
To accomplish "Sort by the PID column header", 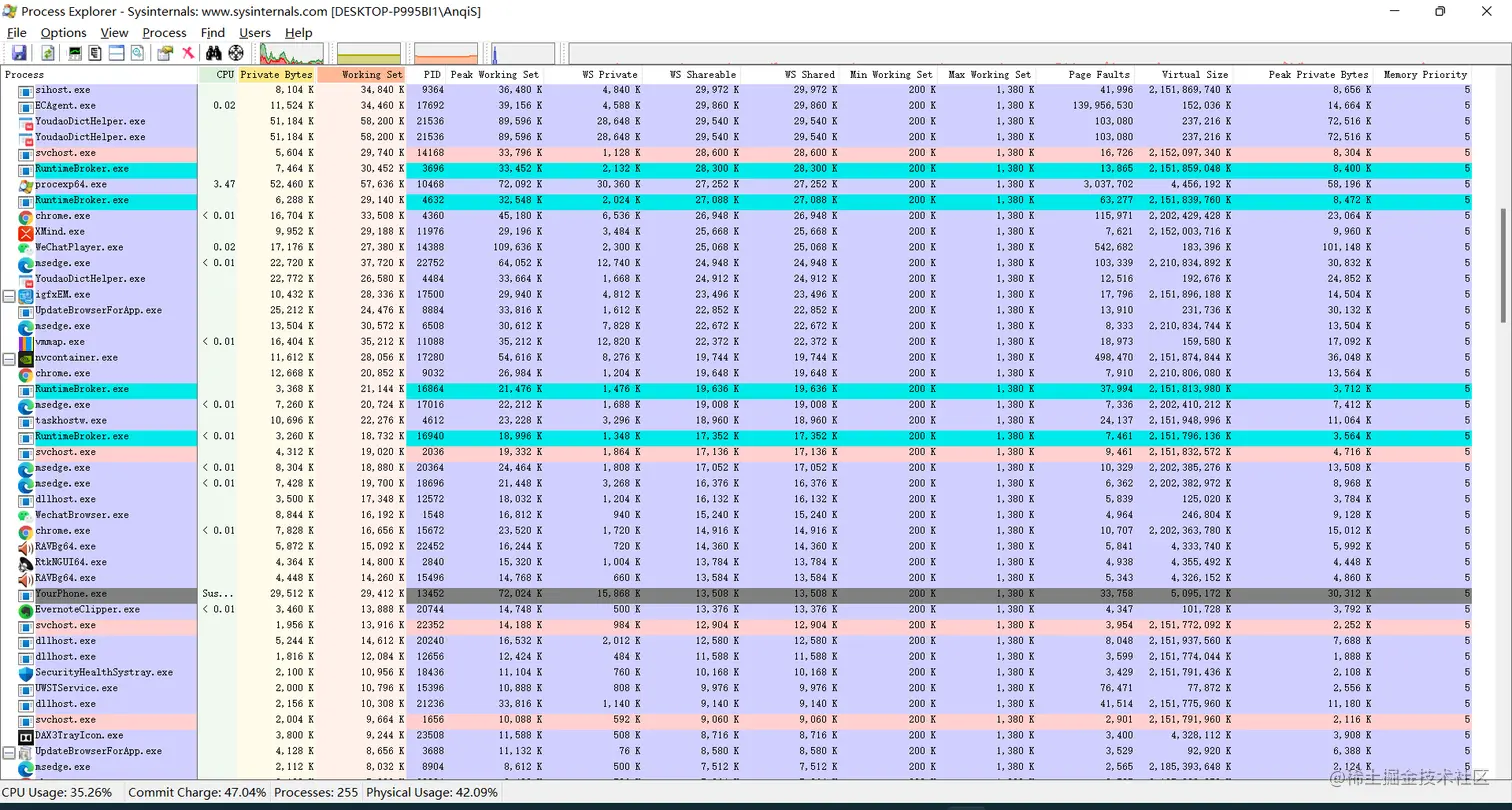I will click(426, 75).
